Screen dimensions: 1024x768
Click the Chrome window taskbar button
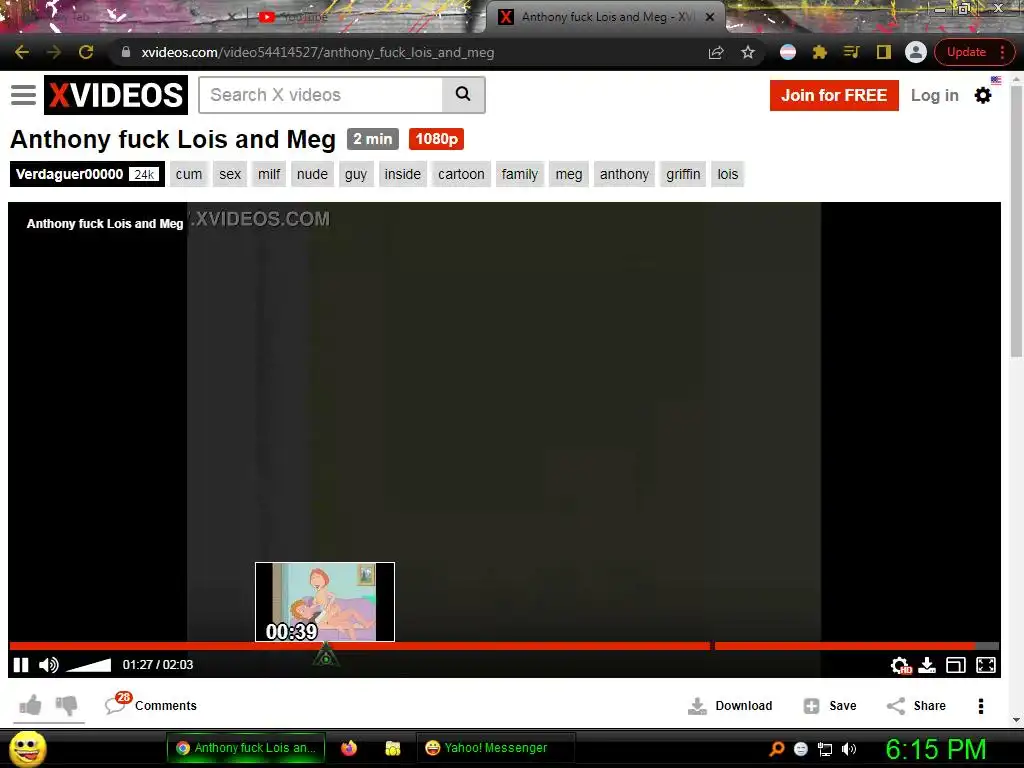pos(246,748)
